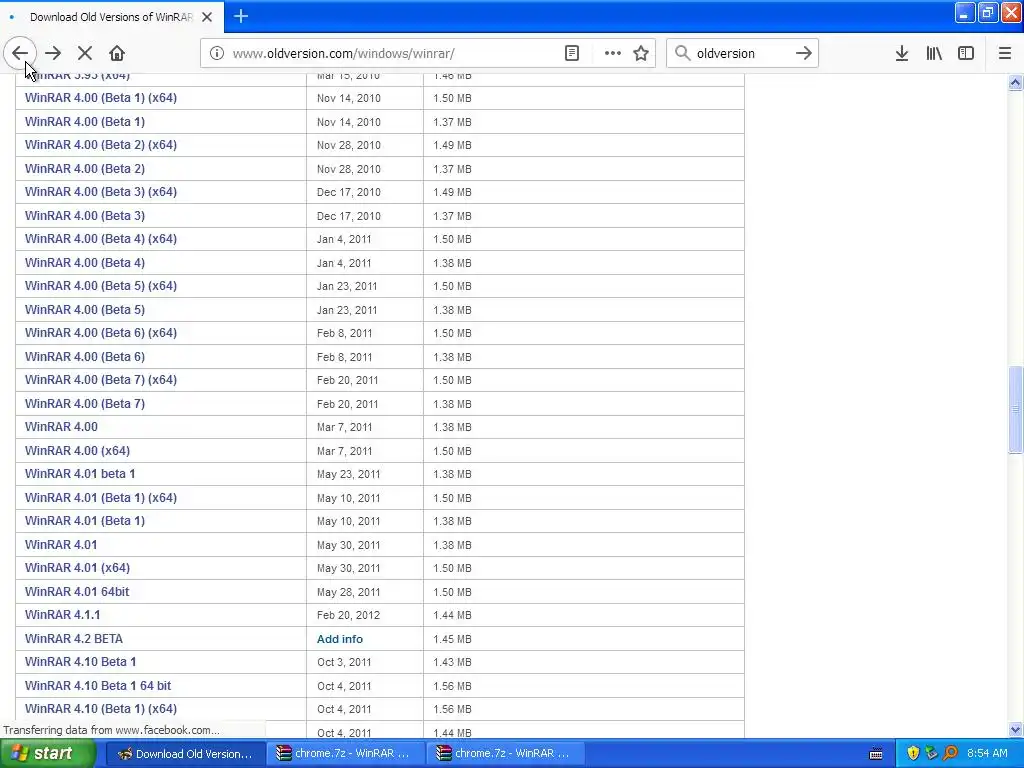Switch to Download Old Version taskbar button

tap(185, 754)
